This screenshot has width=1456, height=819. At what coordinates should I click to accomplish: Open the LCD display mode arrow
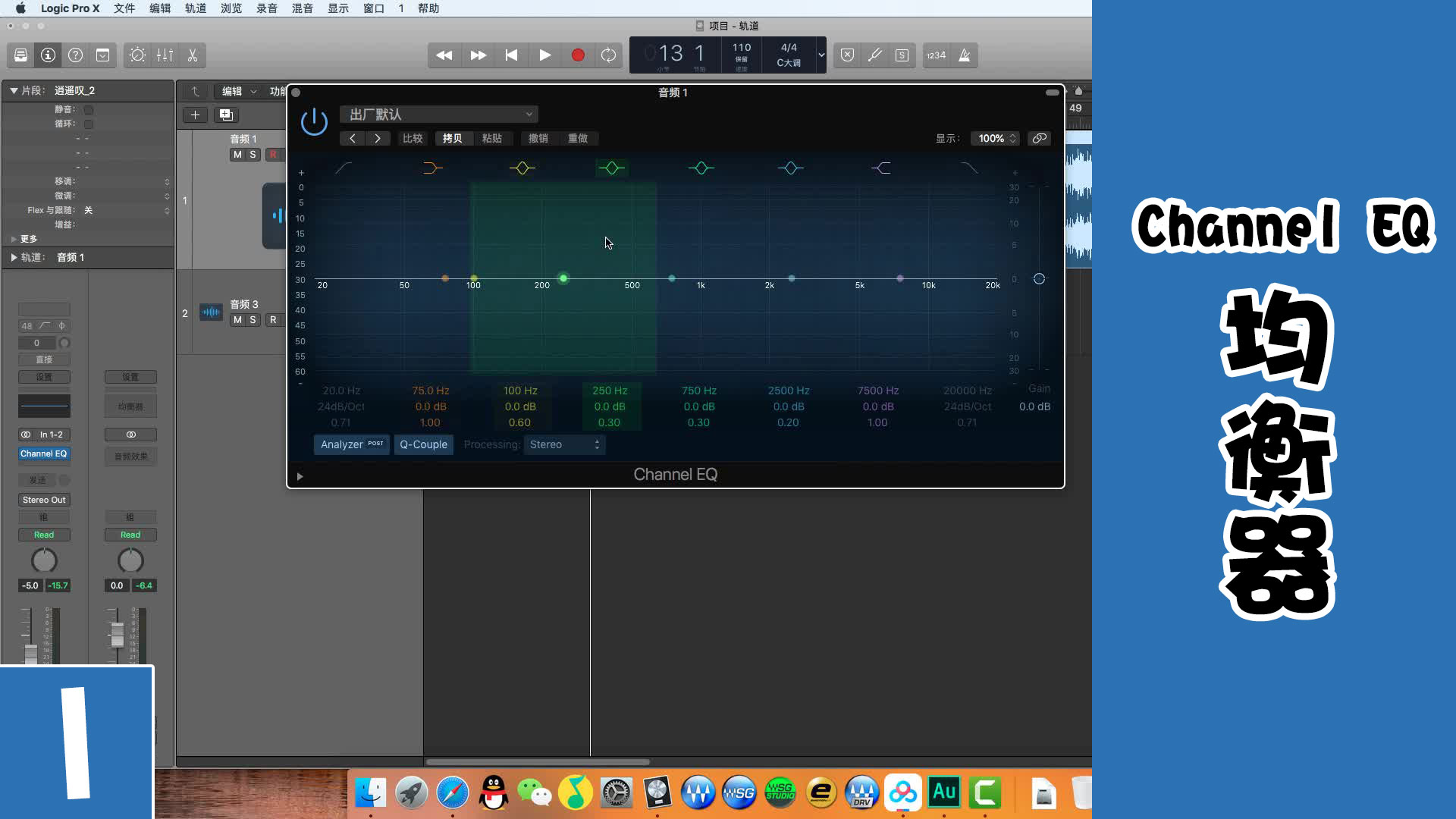pos(821,55)
